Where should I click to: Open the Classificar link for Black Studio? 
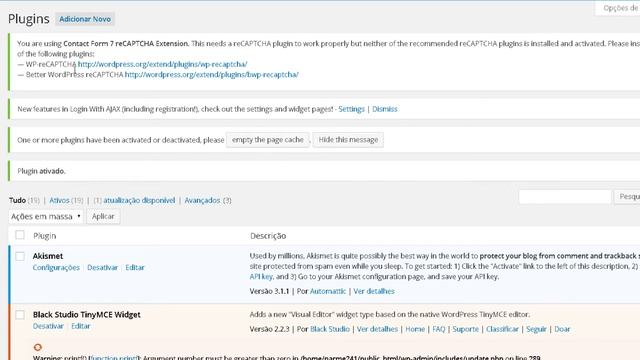point(502,329)
